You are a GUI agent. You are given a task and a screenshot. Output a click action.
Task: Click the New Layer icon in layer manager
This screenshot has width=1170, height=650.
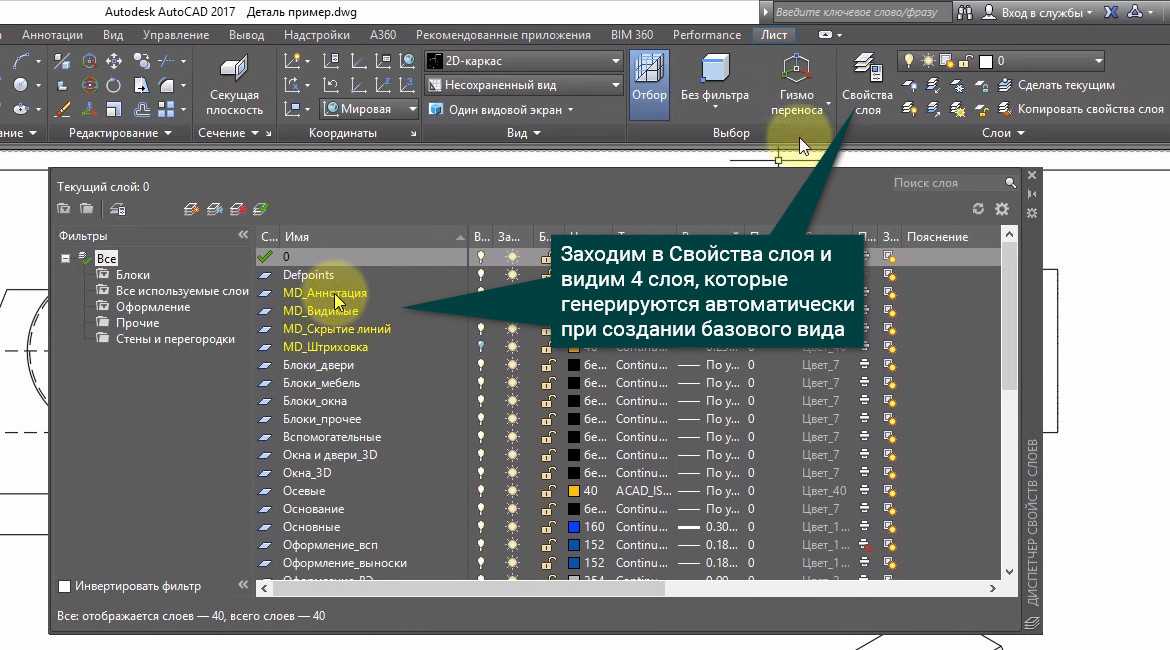(191, 209)
